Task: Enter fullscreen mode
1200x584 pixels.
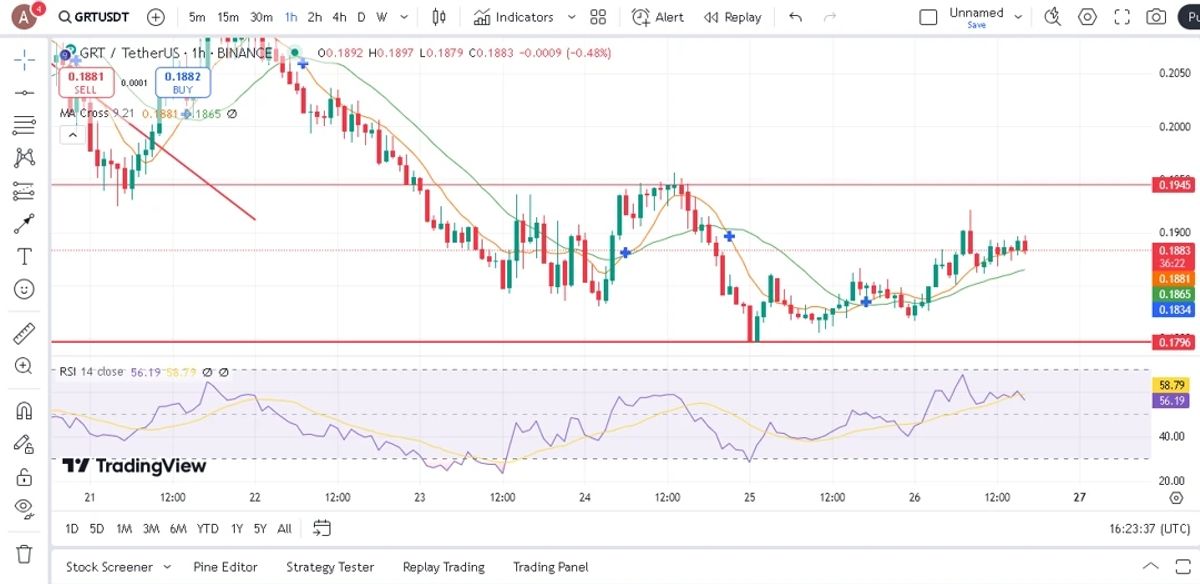Action: click(1122, 17)
